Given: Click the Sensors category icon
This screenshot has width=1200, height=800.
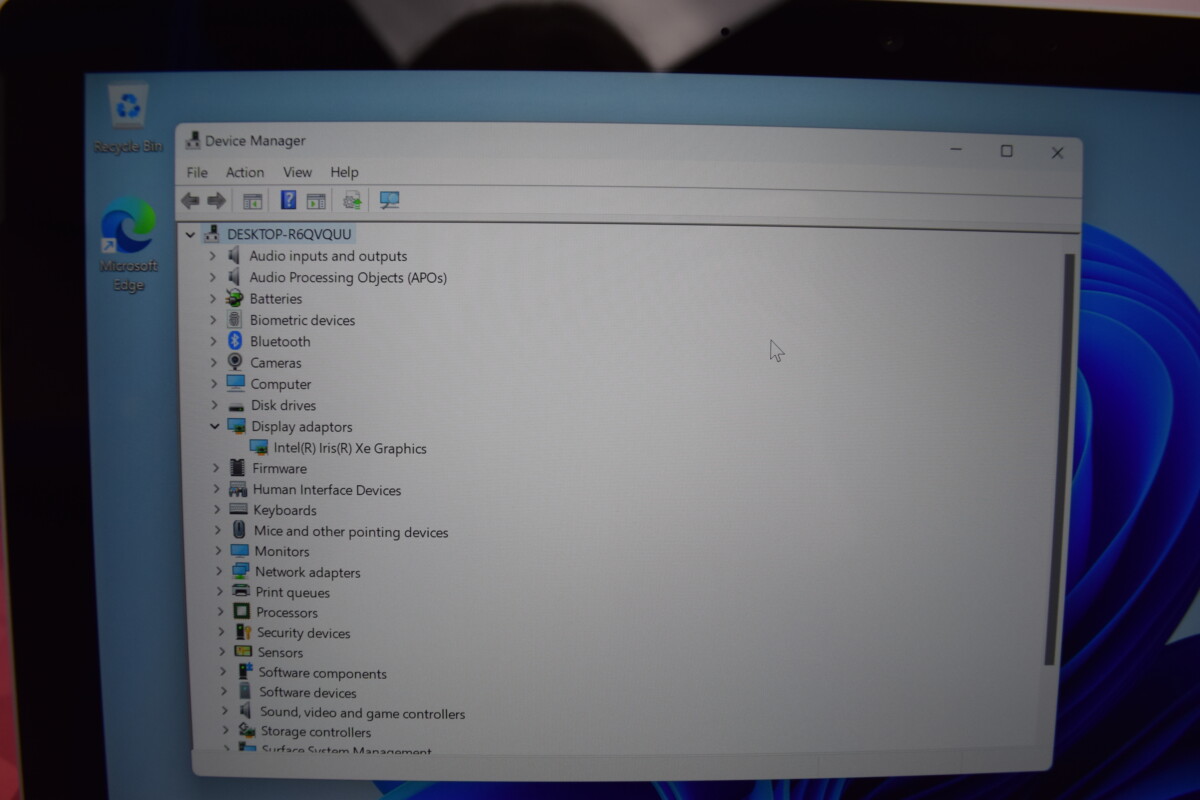Looking at the screenshot, I should point(243,651).
